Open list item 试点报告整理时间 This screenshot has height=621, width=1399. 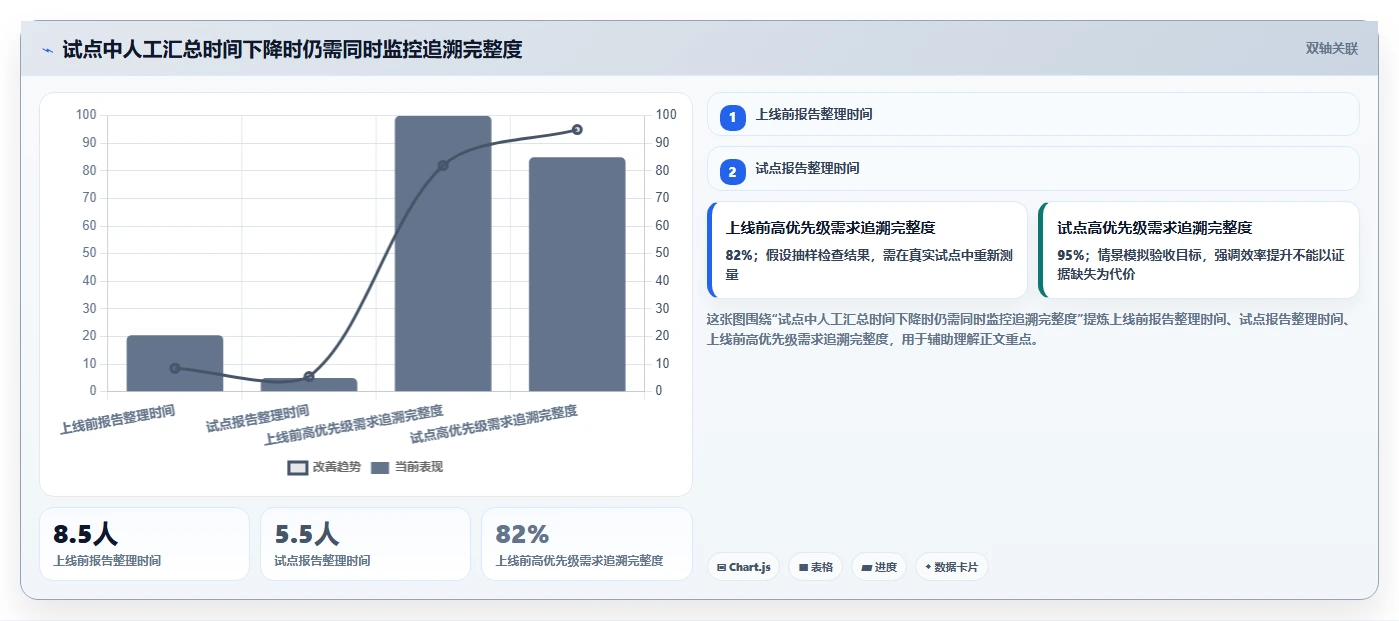1033,168
